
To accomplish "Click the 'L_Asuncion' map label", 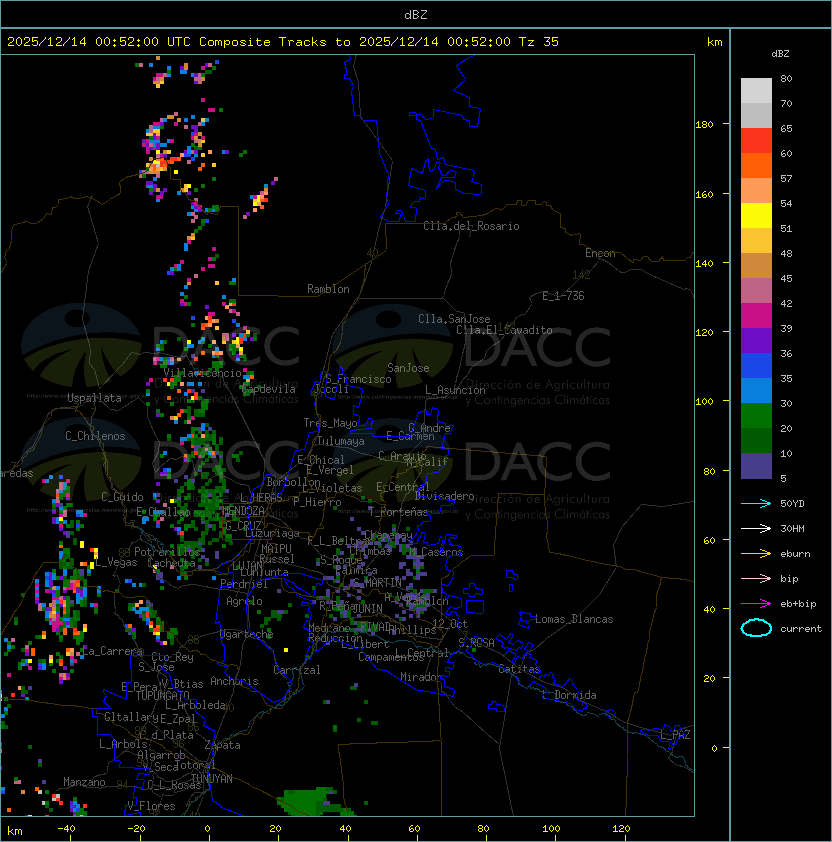I will pyautogui.click(x=455, y=390).
